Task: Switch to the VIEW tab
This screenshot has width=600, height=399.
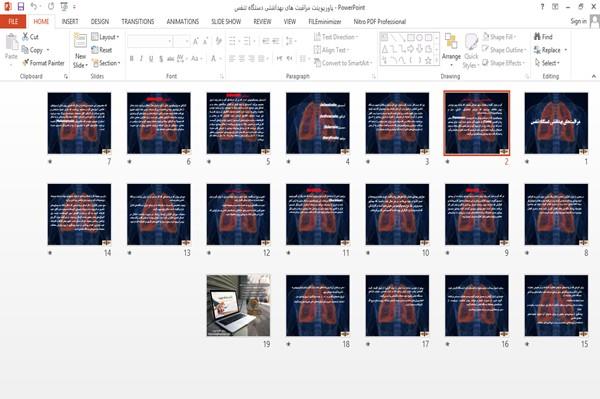Action: [290, 21]
